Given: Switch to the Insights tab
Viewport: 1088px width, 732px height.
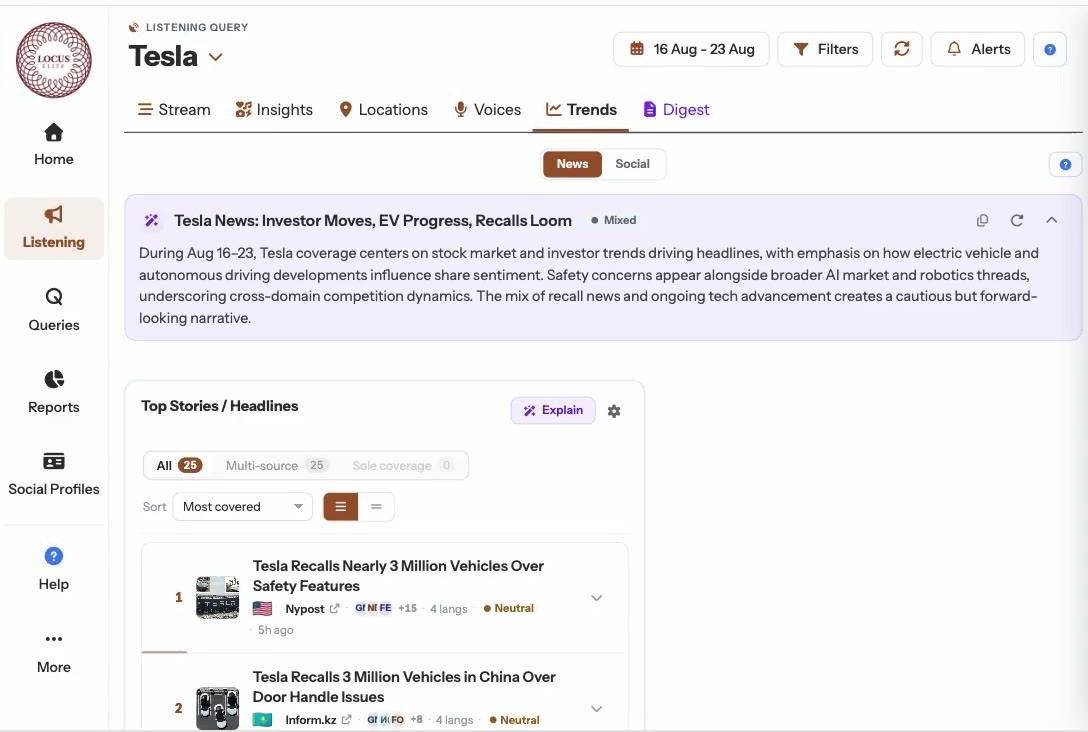Looking at the screenshot, I should pyautogui.click(x=274, y=110).
